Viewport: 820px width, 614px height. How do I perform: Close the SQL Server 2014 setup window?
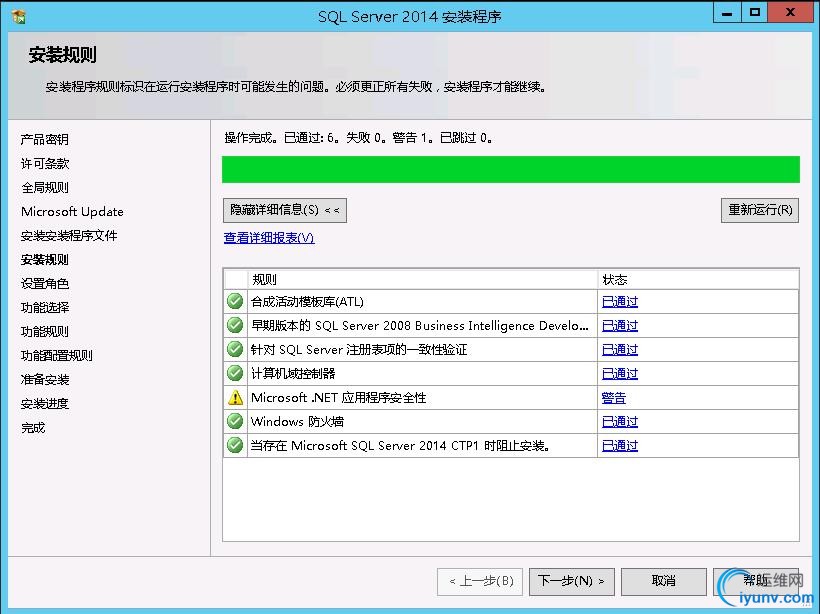790,13
